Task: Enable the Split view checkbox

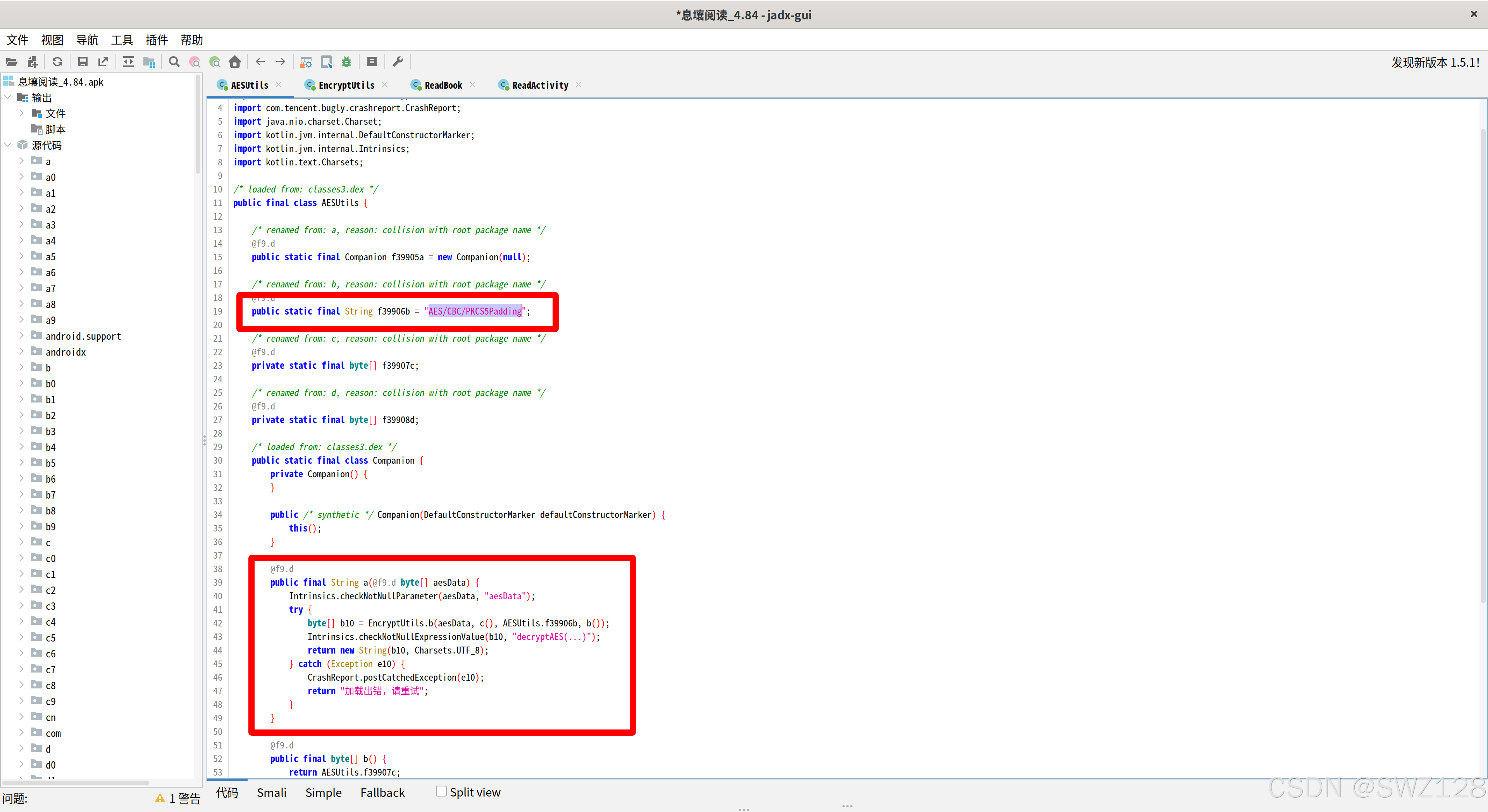Action: pyautogui.click(x=441, y=791)
